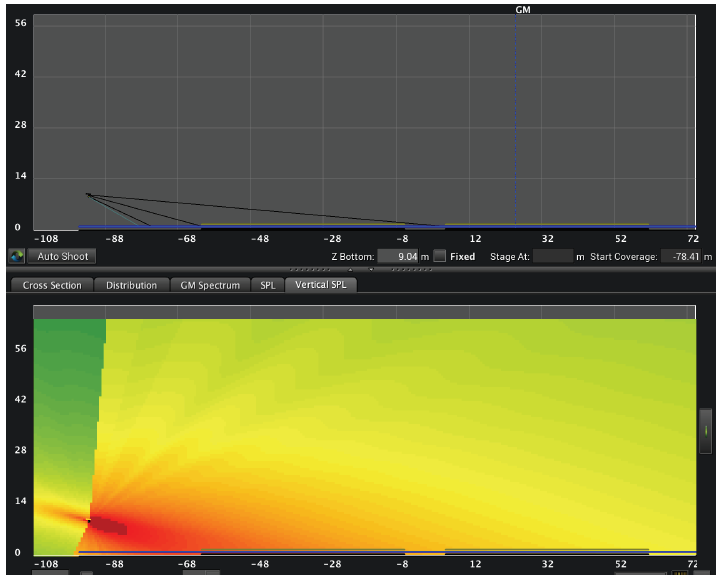723x579 pixels.
Task: Click the small icon left of Auto Shoot
Action: [16, 257]
